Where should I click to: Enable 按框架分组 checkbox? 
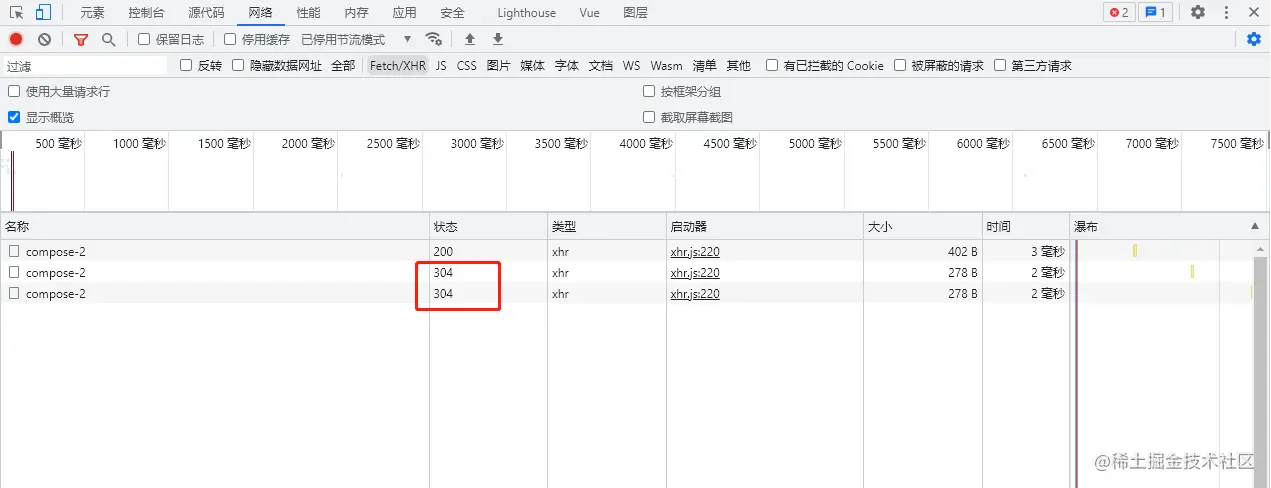[x=649, y=91]
